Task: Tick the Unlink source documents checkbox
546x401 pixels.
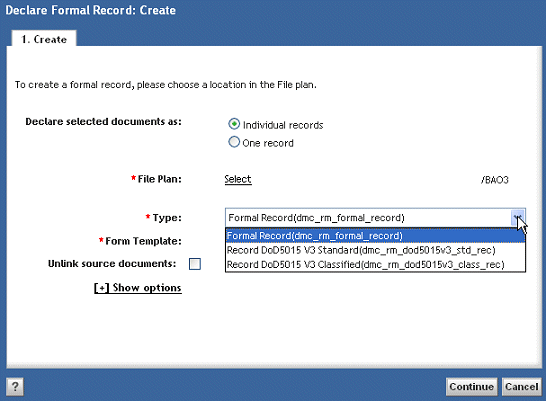Action: (x=195, y=264)
